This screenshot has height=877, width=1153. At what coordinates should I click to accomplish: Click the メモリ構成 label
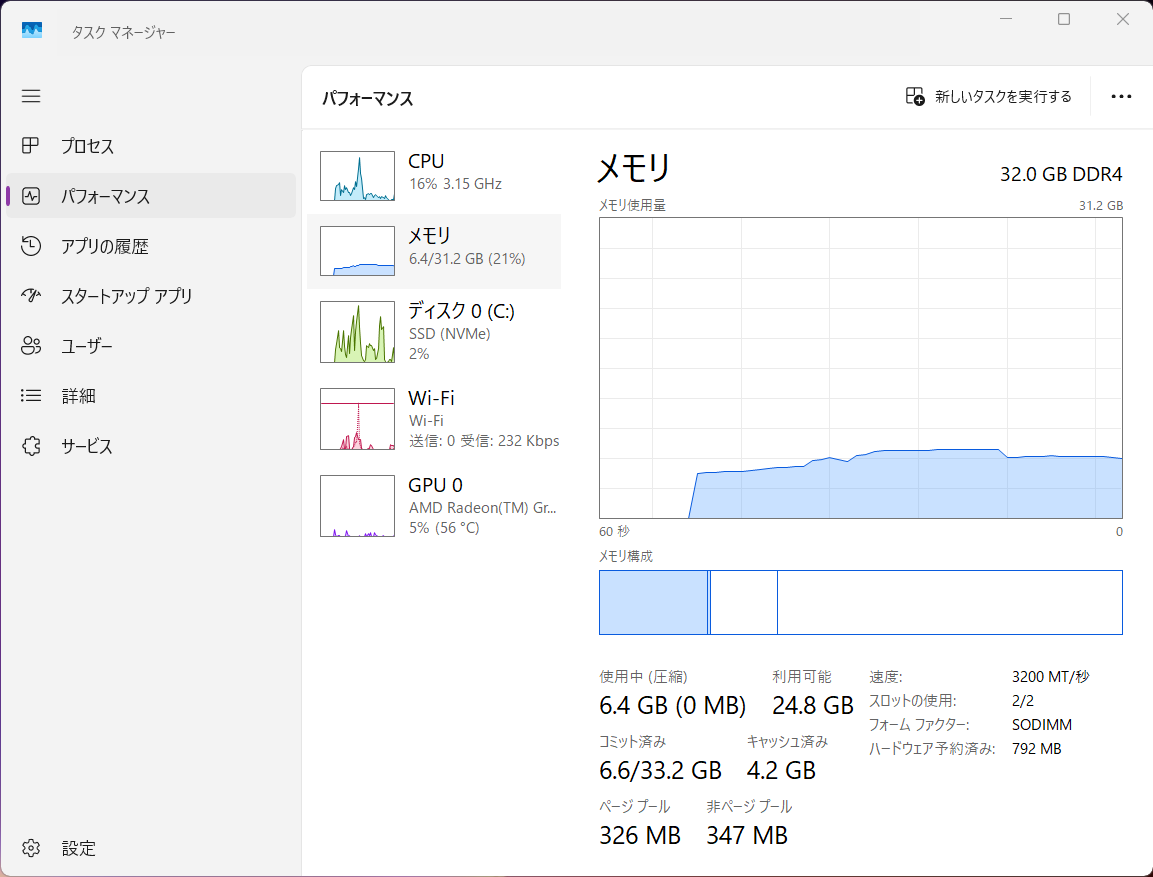tap(626, 556)
